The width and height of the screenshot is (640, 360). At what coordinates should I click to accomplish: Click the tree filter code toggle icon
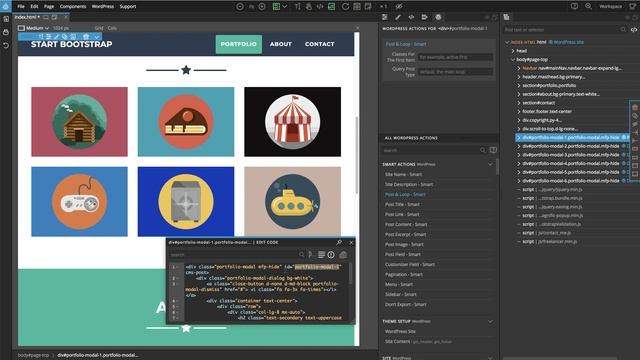tap(633, 30)
